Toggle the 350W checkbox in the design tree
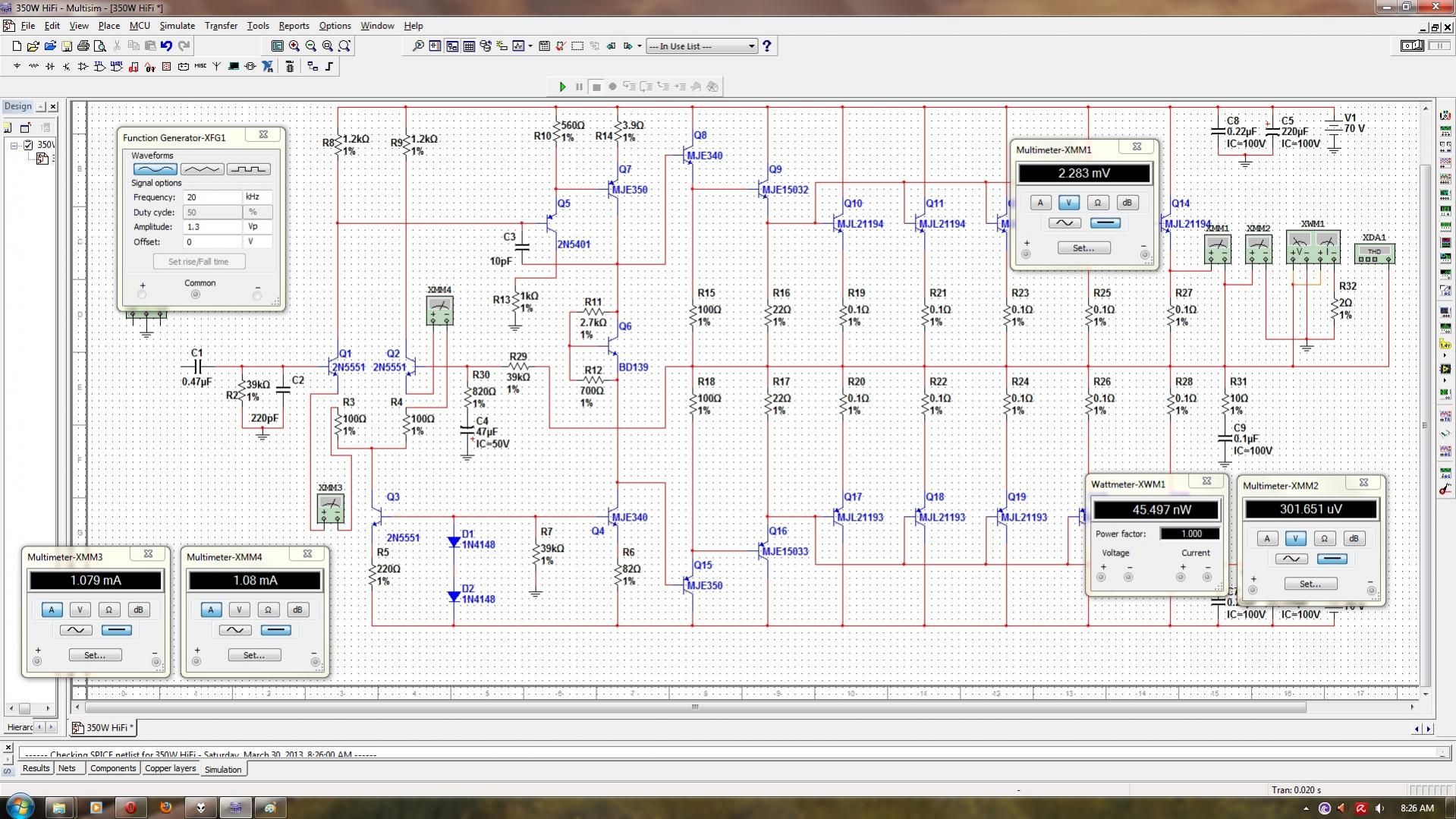The image size is (1456, 819). (x=28, y=144)
